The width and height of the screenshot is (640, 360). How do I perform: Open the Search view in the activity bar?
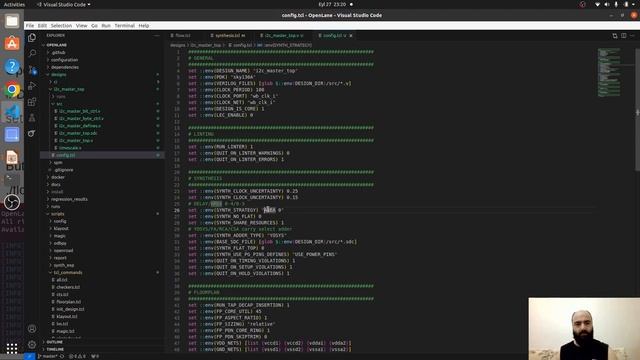(x=32, y=53)
